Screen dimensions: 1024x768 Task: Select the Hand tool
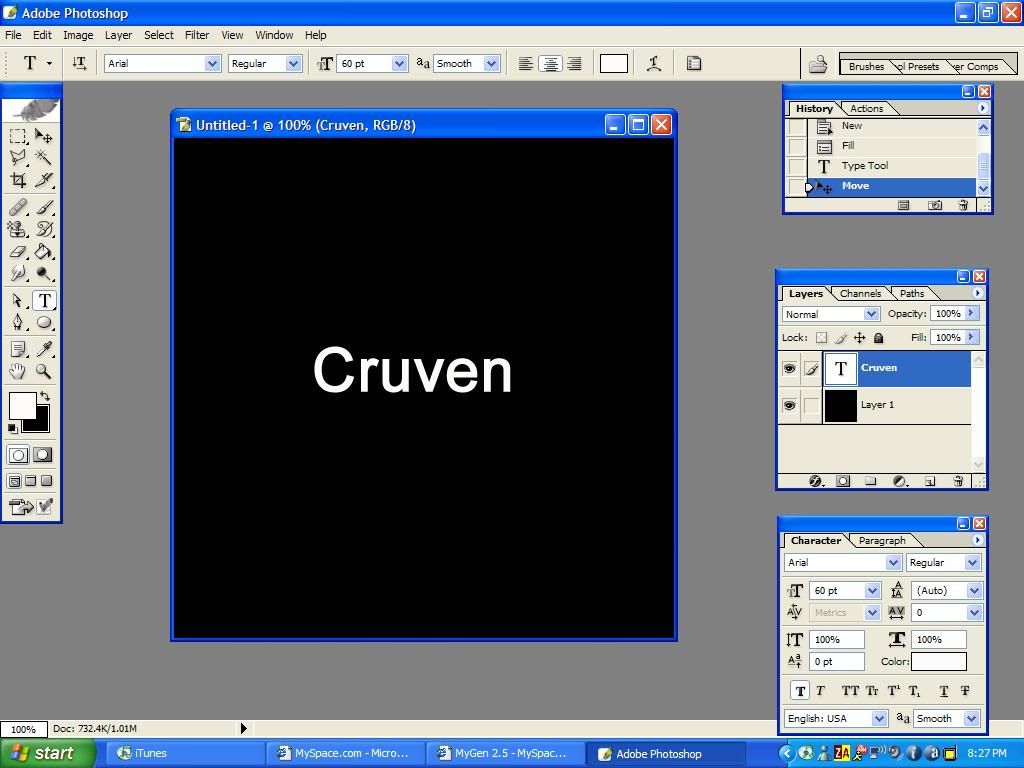pos(18,372)
